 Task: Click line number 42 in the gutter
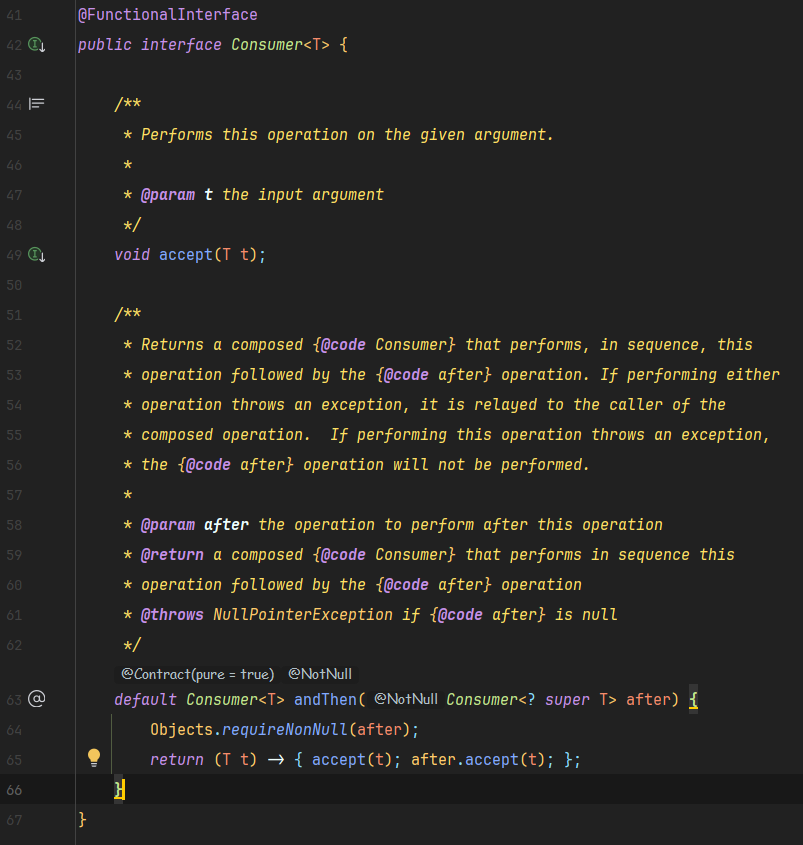pos(15,45)
